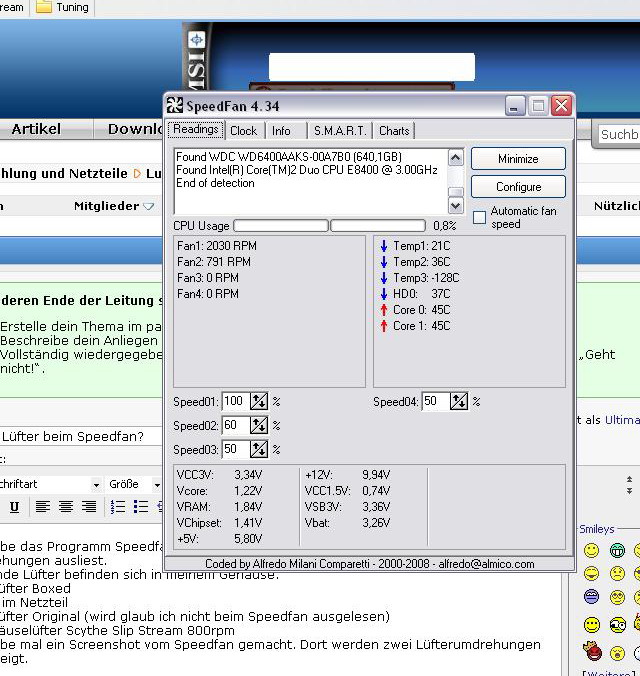
Task: Open the Clock tab
Action: point(244,131)
